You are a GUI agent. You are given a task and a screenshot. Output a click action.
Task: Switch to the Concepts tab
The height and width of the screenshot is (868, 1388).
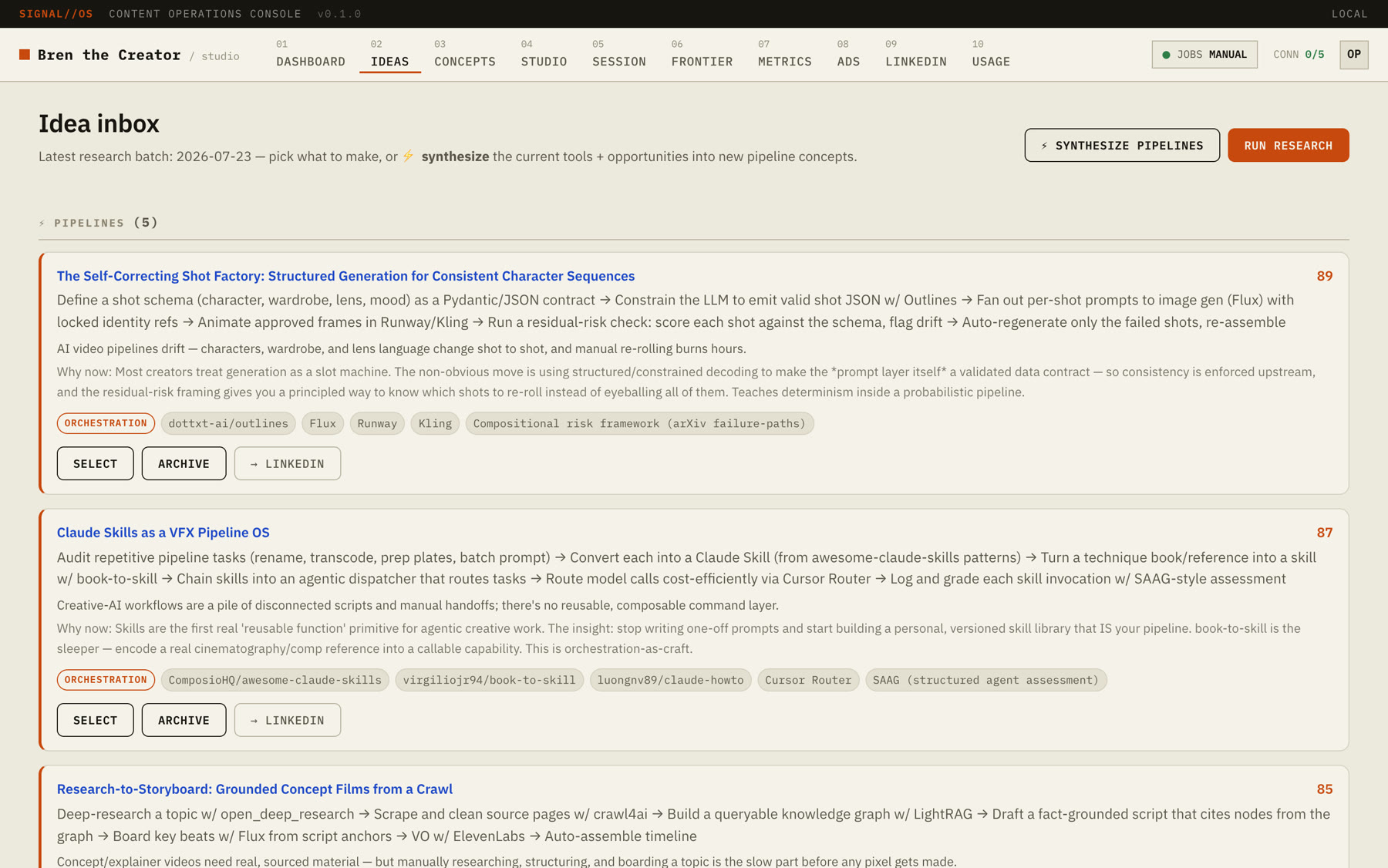click(x=465, y=54)
